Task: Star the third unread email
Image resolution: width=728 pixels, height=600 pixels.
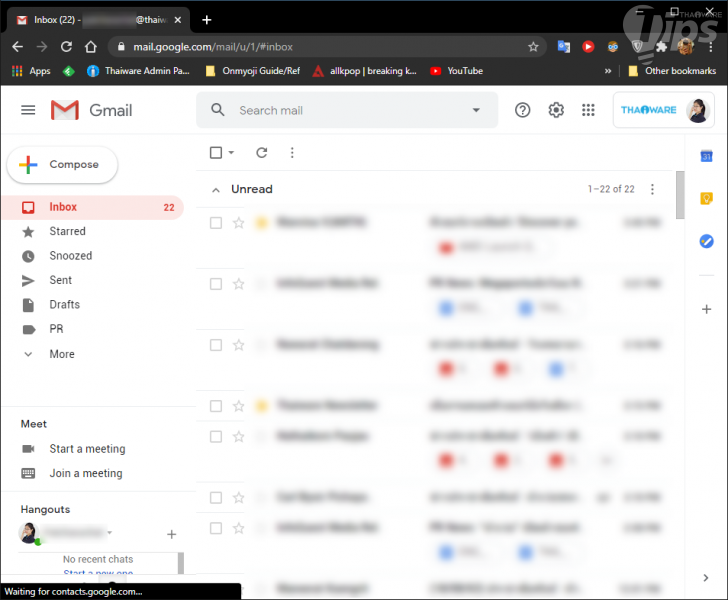Action: 239,345
